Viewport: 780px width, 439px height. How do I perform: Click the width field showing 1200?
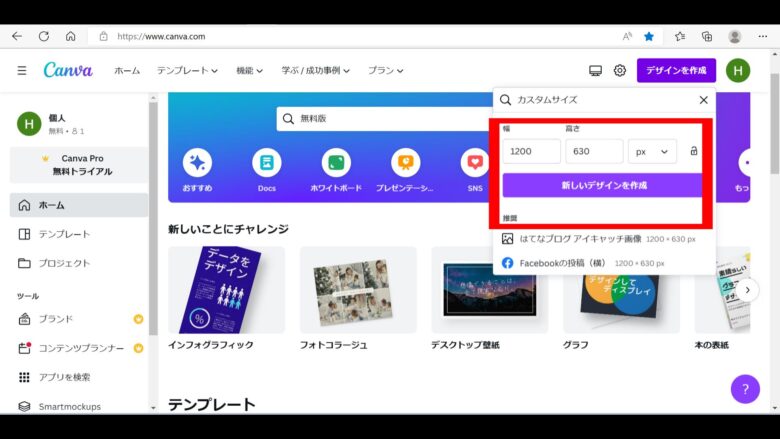531,151
